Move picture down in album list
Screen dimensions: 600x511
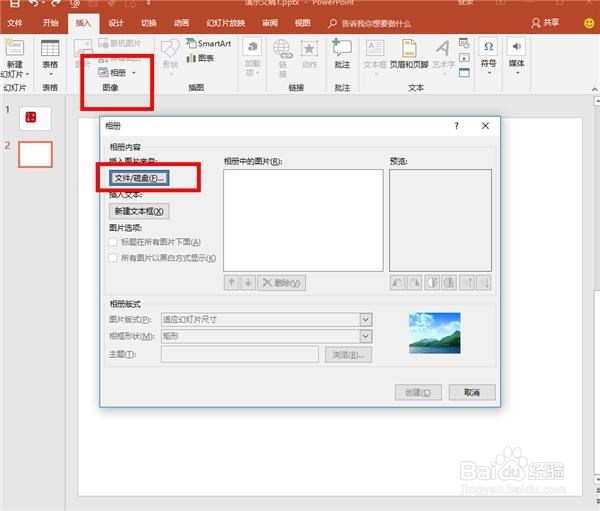point(248,283)
